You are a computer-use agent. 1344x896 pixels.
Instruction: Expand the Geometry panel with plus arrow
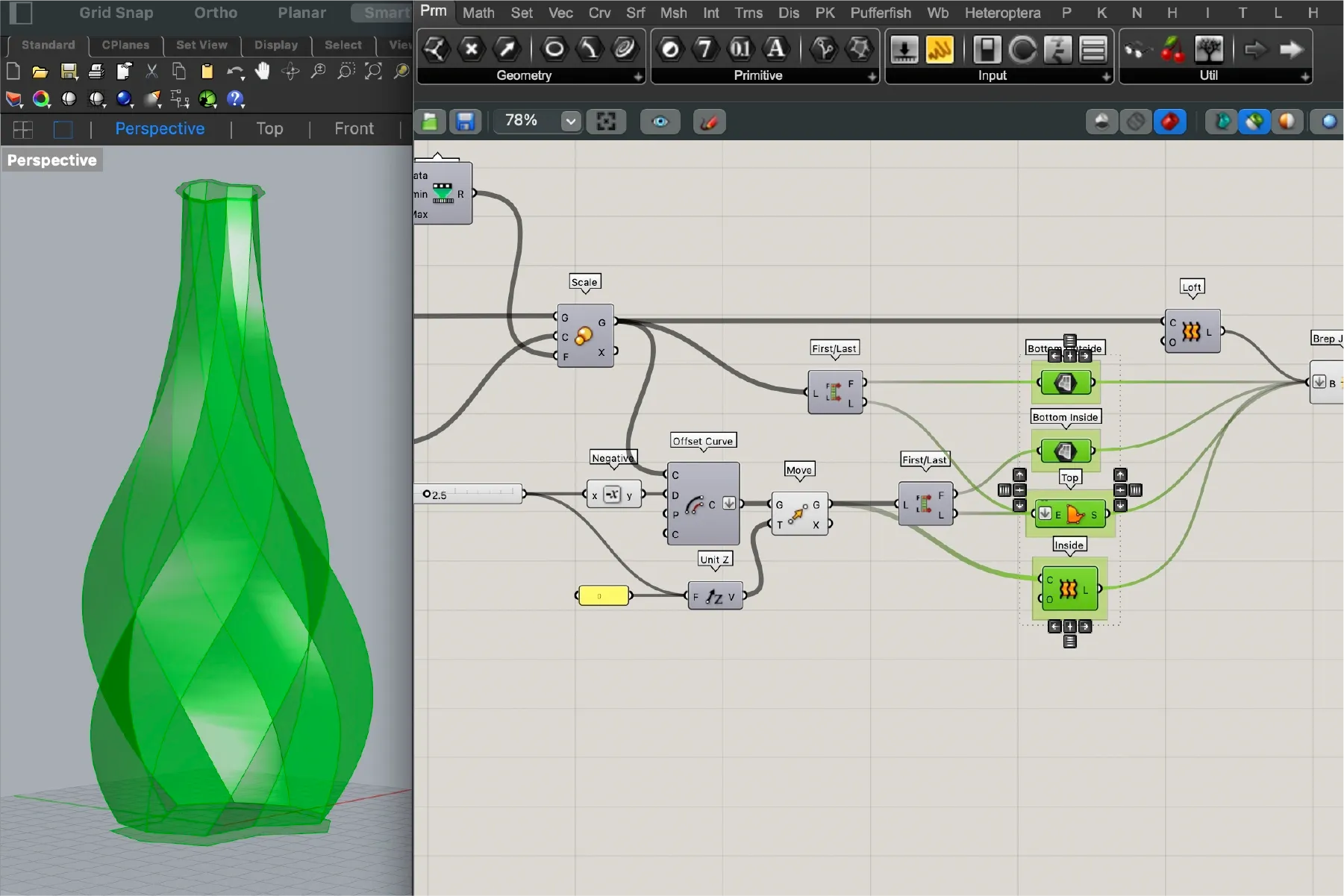click(638, 76)
